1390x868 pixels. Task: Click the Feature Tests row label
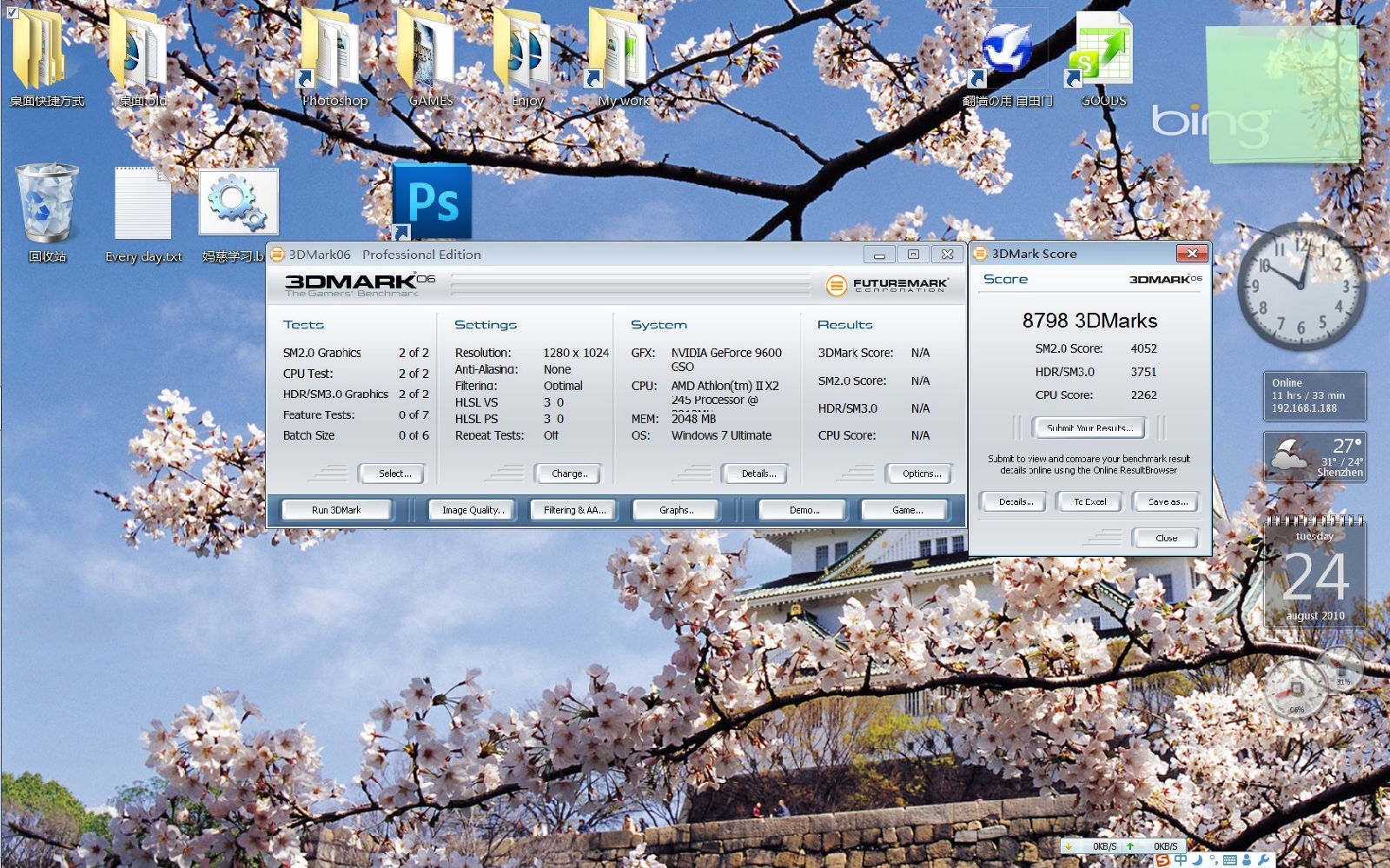(x=319, y=414)
